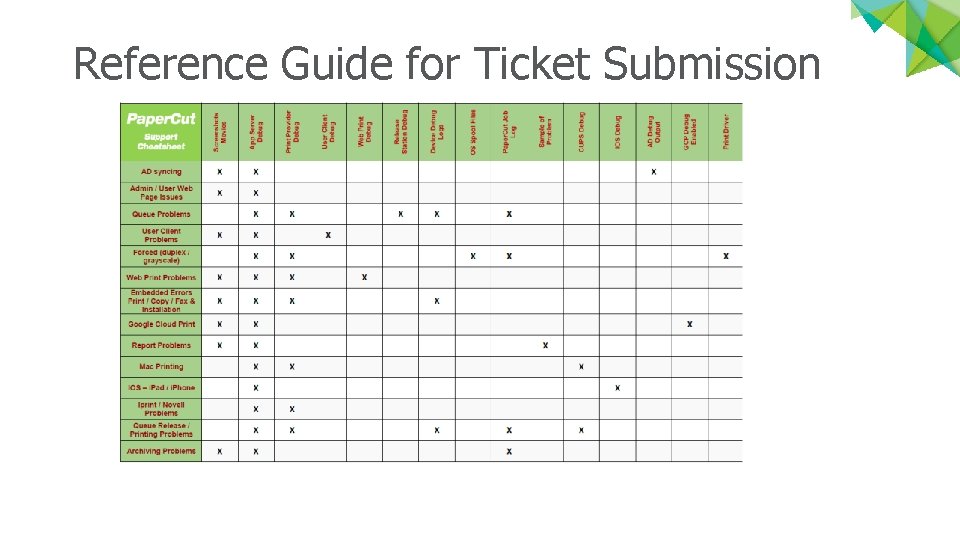Click the X under Web Print Debug for Web Print Problems

point(364,277)
